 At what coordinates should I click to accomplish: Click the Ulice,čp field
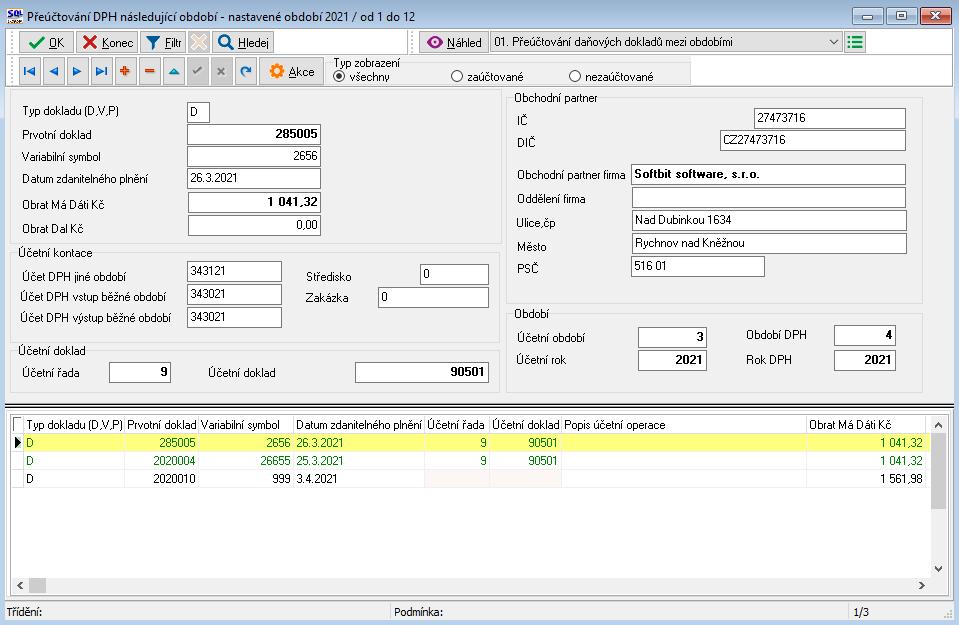click(x=769, y=221)
